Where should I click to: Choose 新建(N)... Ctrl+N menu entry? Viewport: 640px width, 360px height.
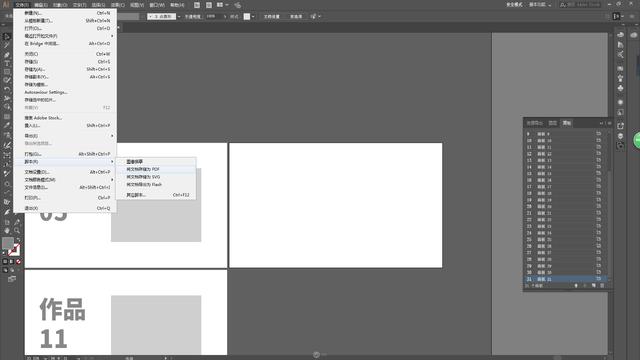coord(65,13)
